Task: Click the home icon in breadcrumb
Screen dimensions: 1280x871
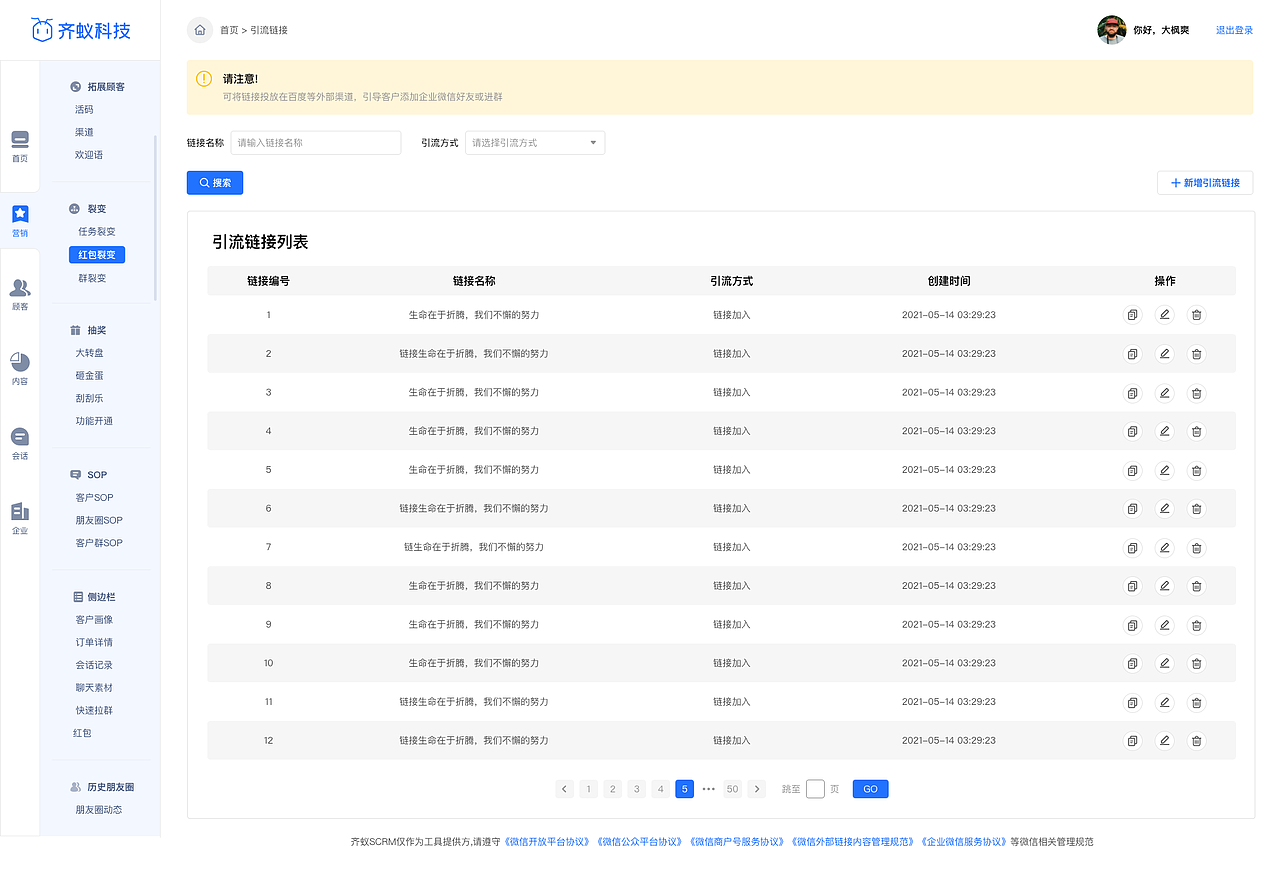Action: click(x=200, y=30)
